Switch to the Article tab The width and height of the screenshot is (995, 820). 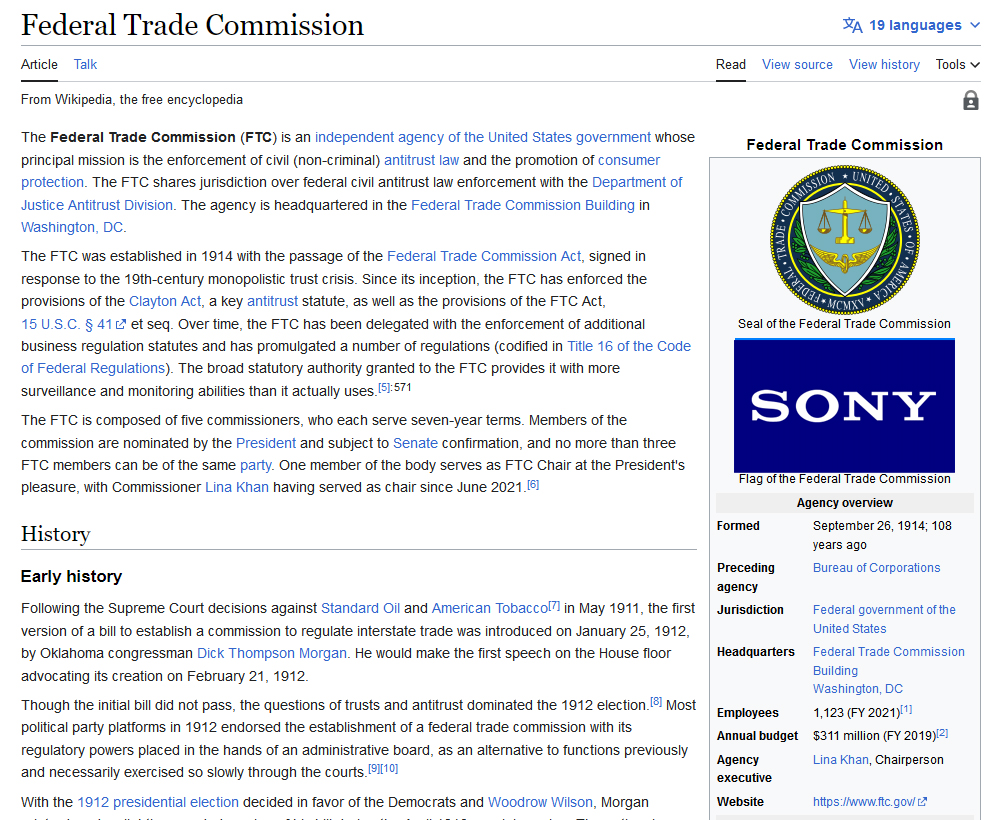[39, 65]
